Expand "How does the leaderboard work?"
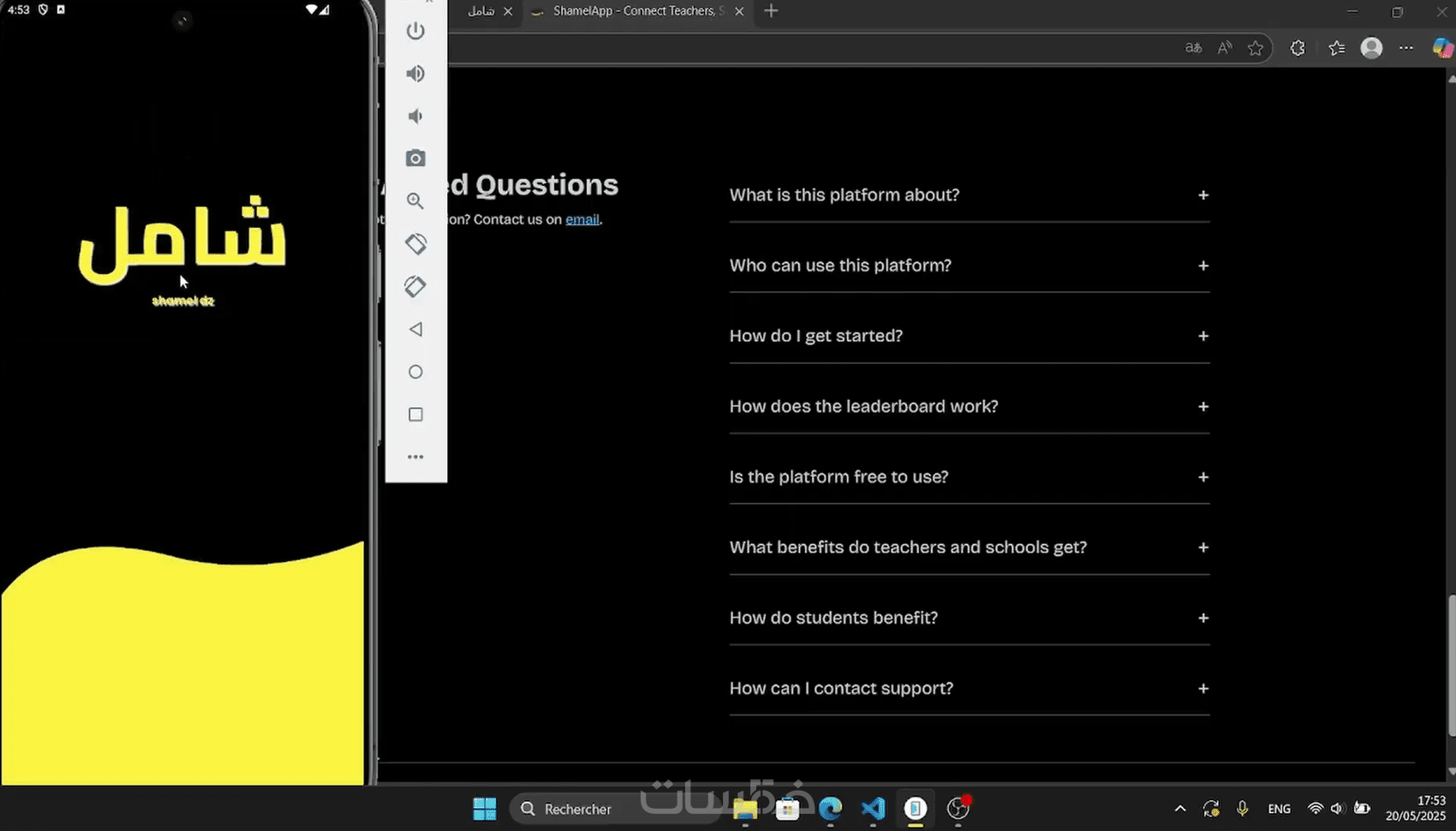The width and height of the screenshot is (1456, 831). click(969, 406)
